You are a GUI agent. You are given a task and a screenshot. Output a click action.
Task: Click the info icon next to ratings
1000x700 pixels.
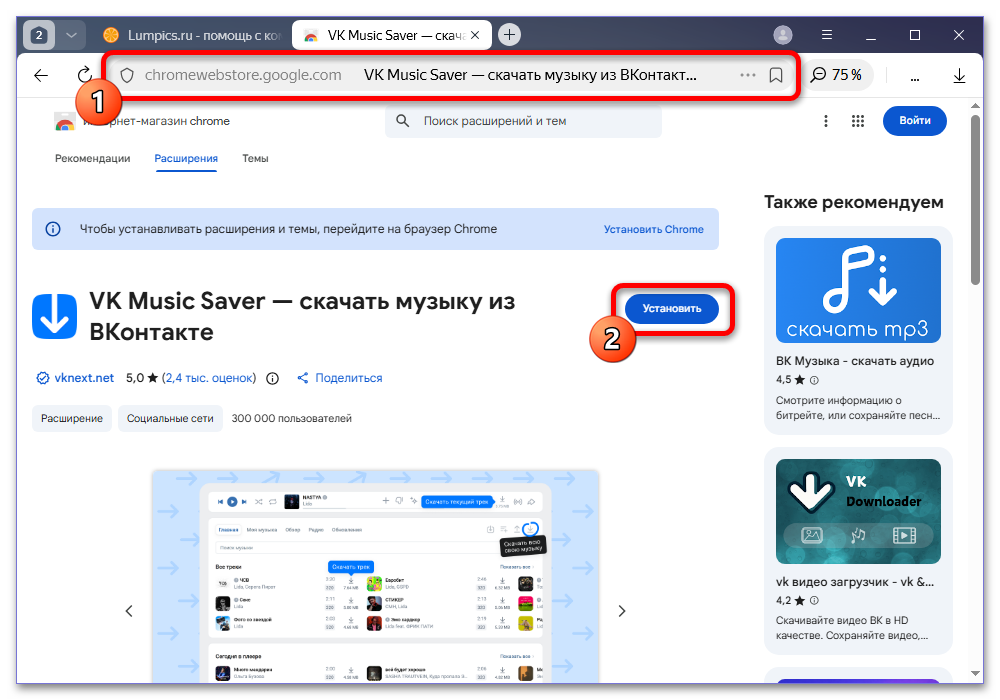272,379
